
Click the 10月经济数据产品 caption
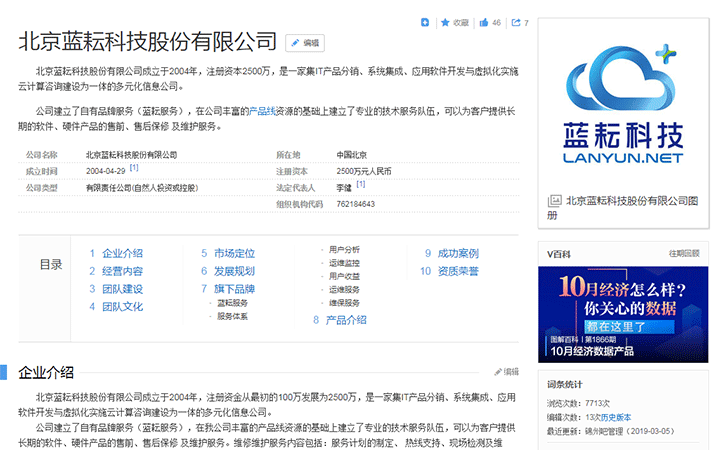point(592,351)
